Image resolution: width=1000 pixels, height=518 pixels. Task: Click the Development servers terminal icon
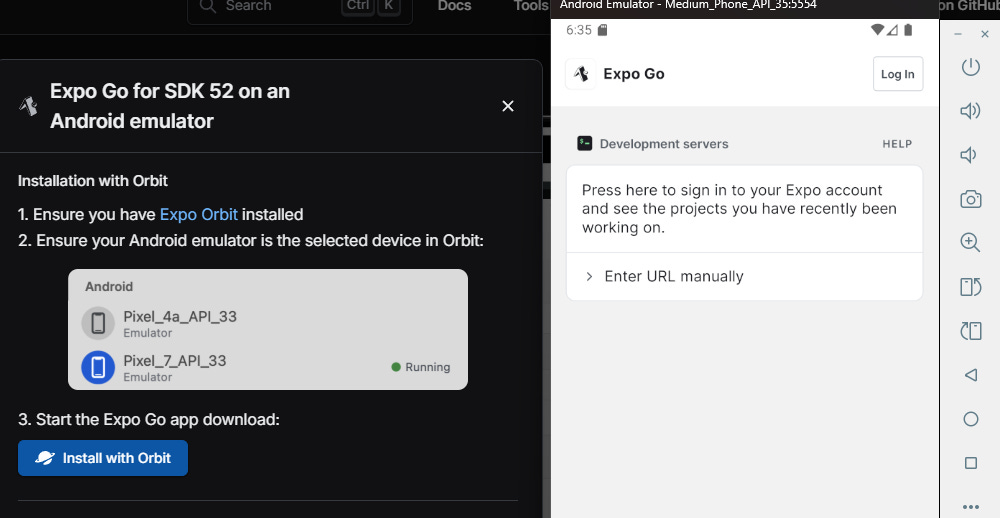(x=585, y=144)
